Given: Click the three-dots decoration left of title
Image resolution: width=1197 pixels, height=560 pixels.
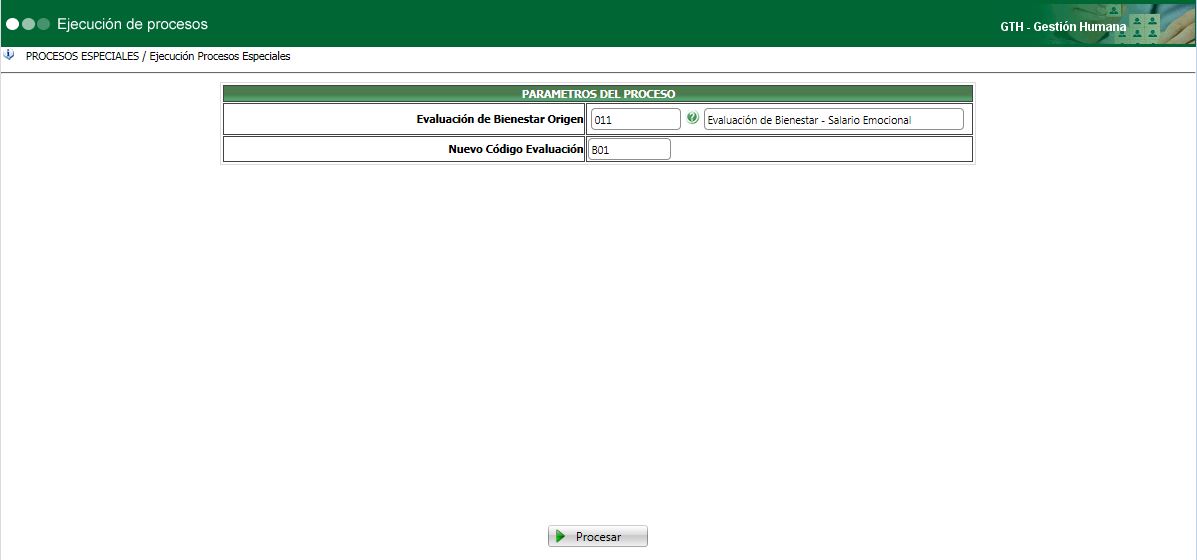Looking at the screenshot, I should (x=28, y=24).
